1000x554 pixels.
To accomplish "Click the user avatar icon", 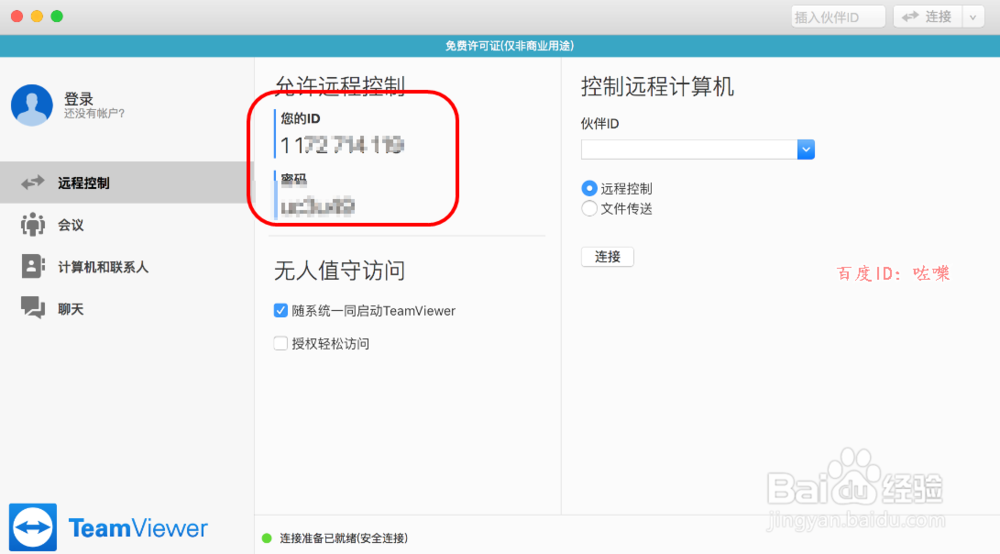I will tap(31, 105).
